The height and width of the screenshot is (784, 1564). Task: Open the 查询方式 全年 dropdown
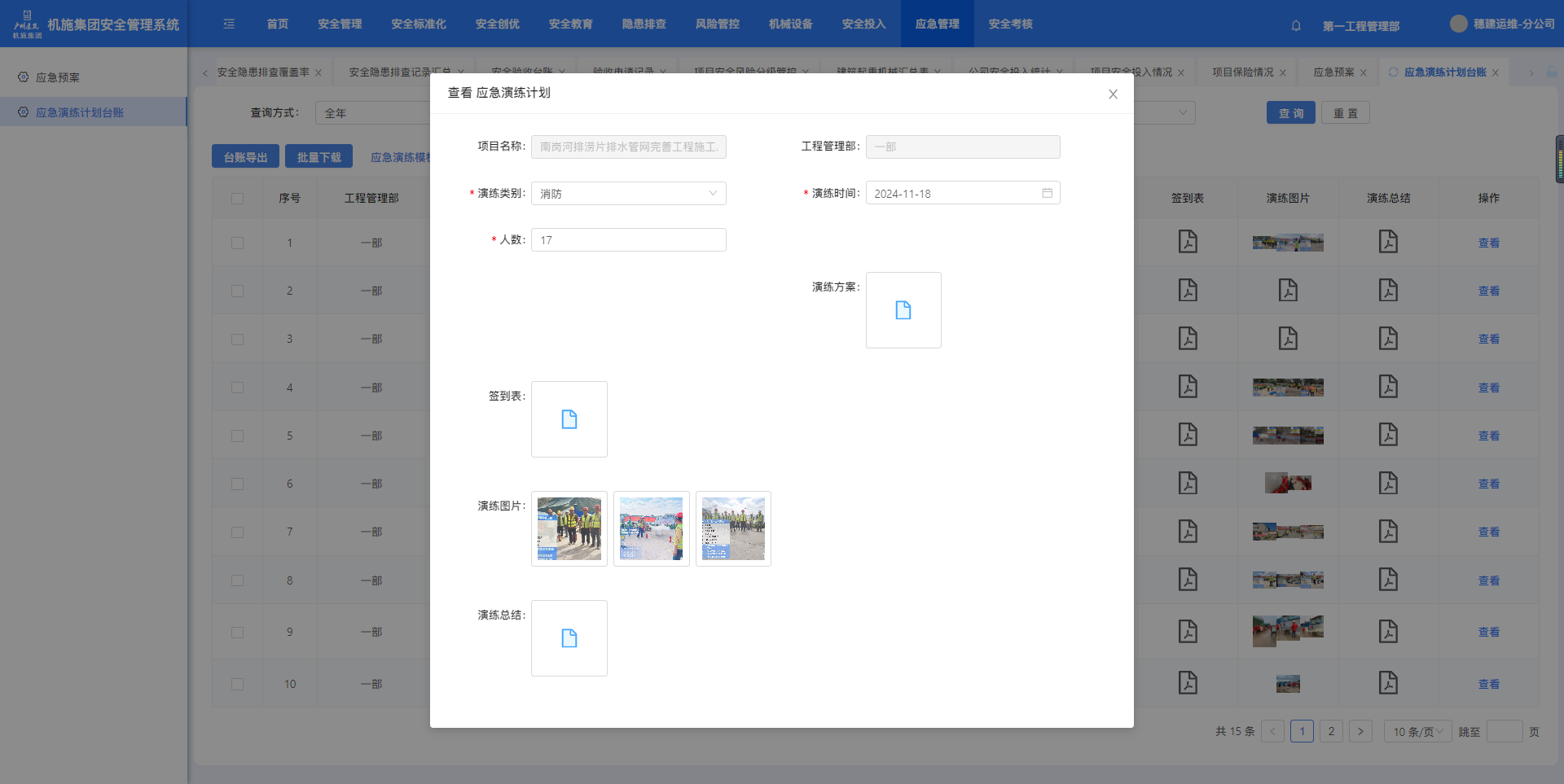375,113
